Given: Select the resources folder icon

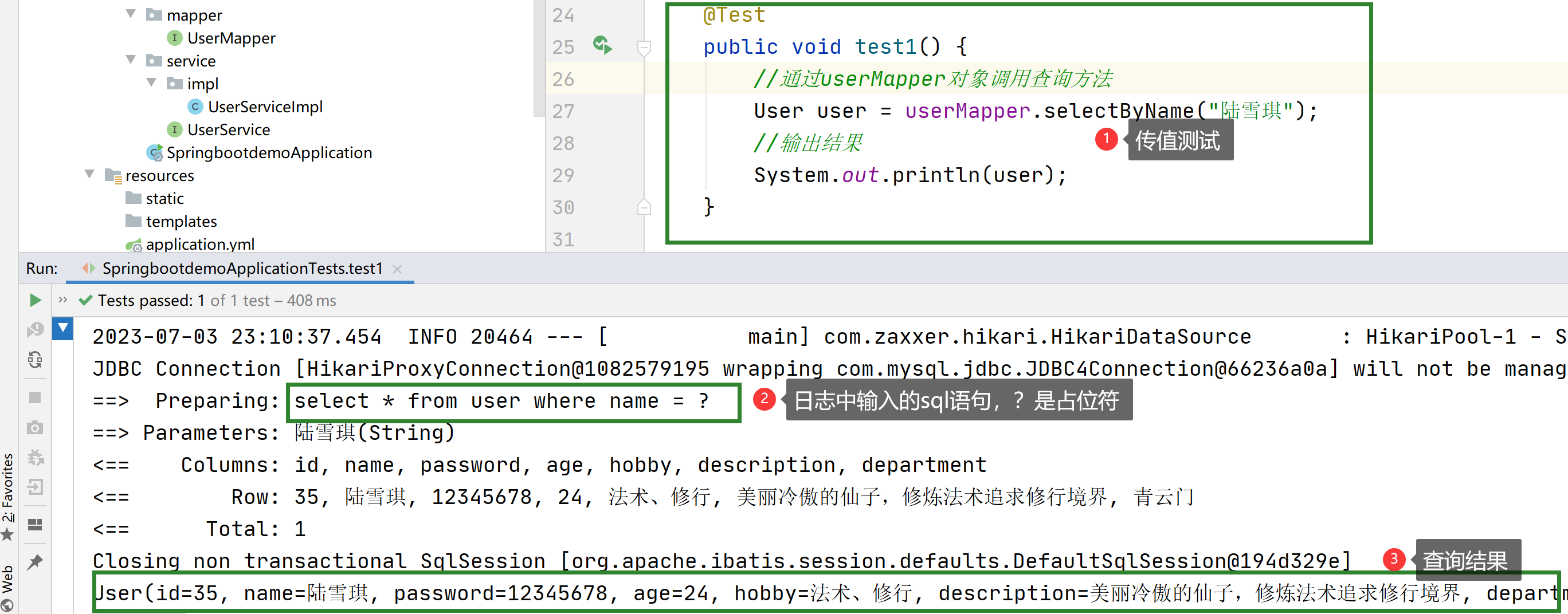Looking at the screenshot, I should 113,176.
